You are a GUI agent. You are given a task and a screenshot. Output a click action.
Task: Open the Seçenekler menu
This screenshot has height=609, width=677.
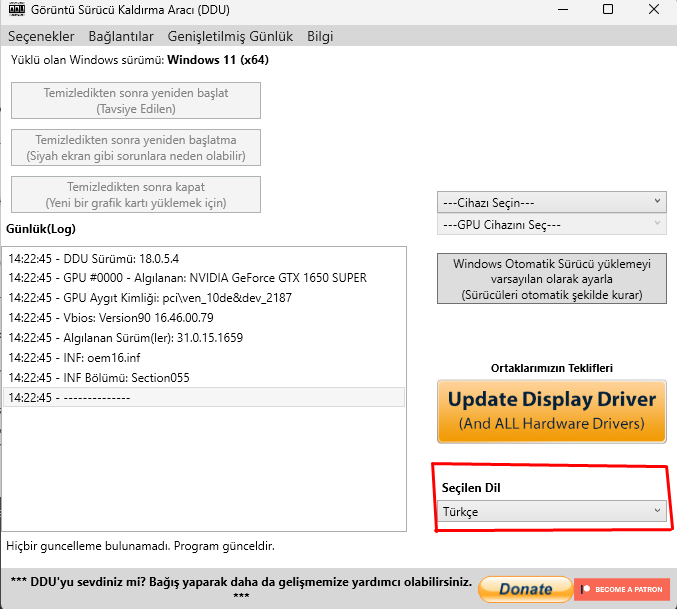(x=41, y=36)
